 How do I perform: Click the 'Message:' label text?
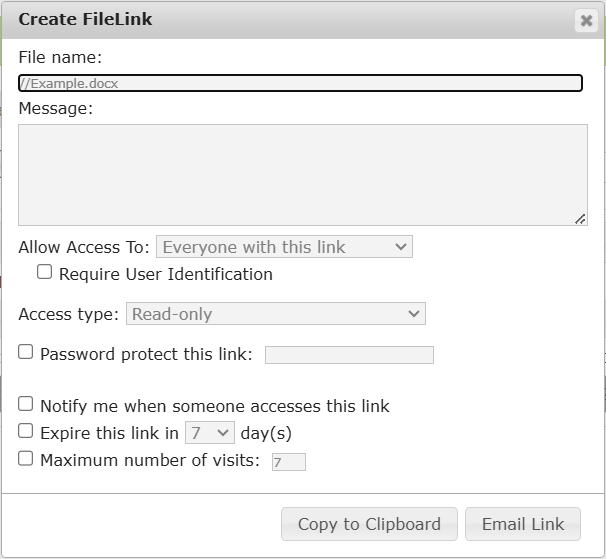pos(56,108)
